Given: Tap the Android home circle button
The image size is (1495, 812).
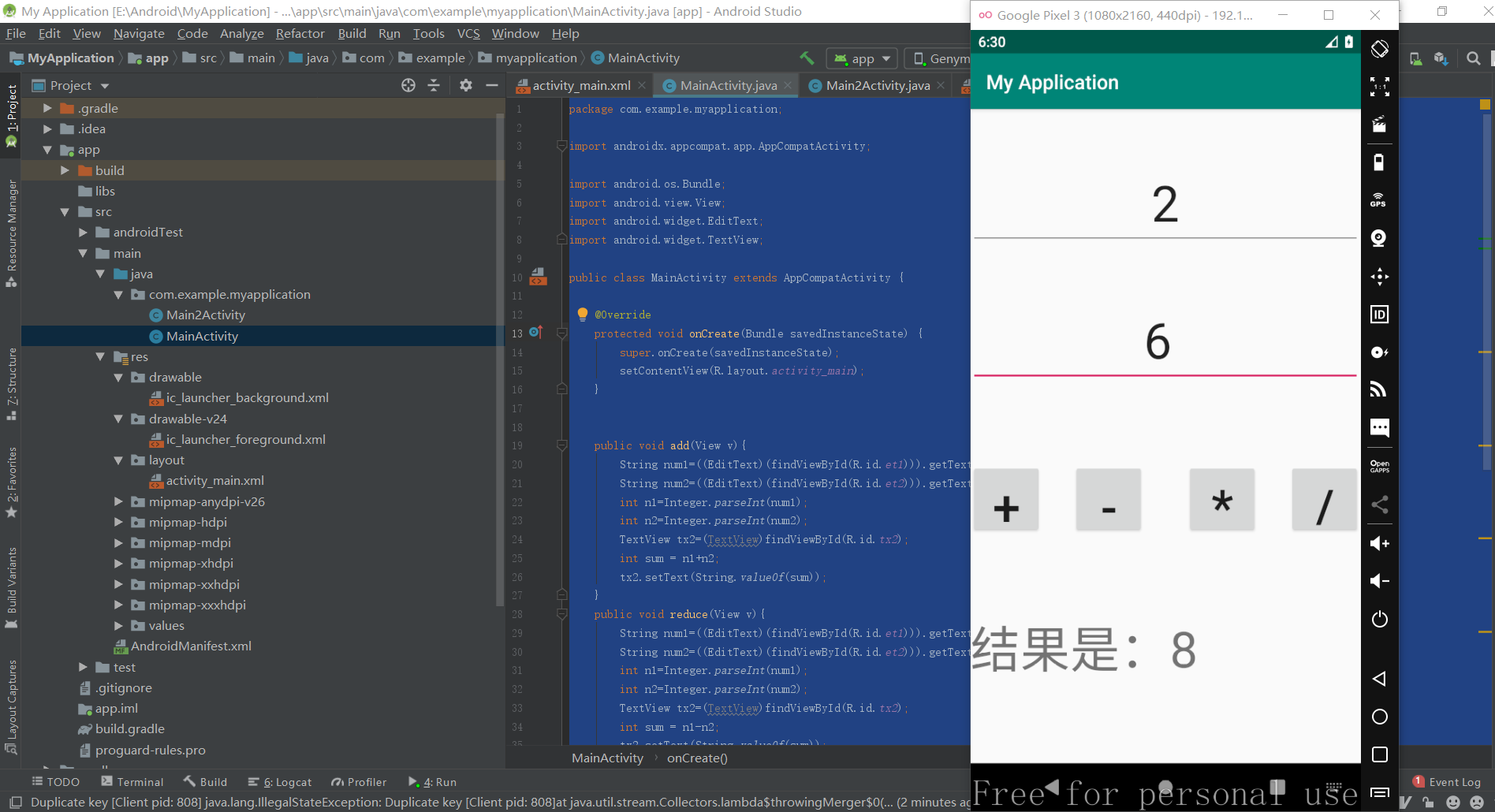Looking at the screenshot, I should point(1380,717).
